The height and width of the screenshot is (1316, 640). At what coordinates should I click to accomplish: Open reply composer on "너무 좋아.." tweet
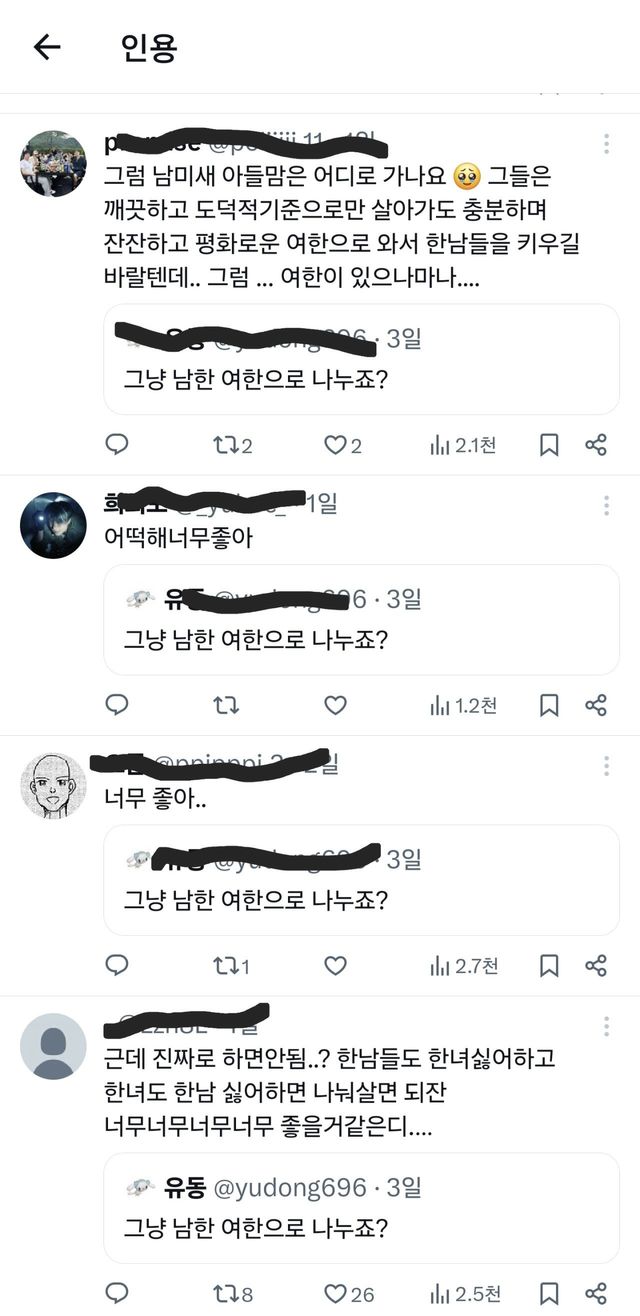click(118, 965)
